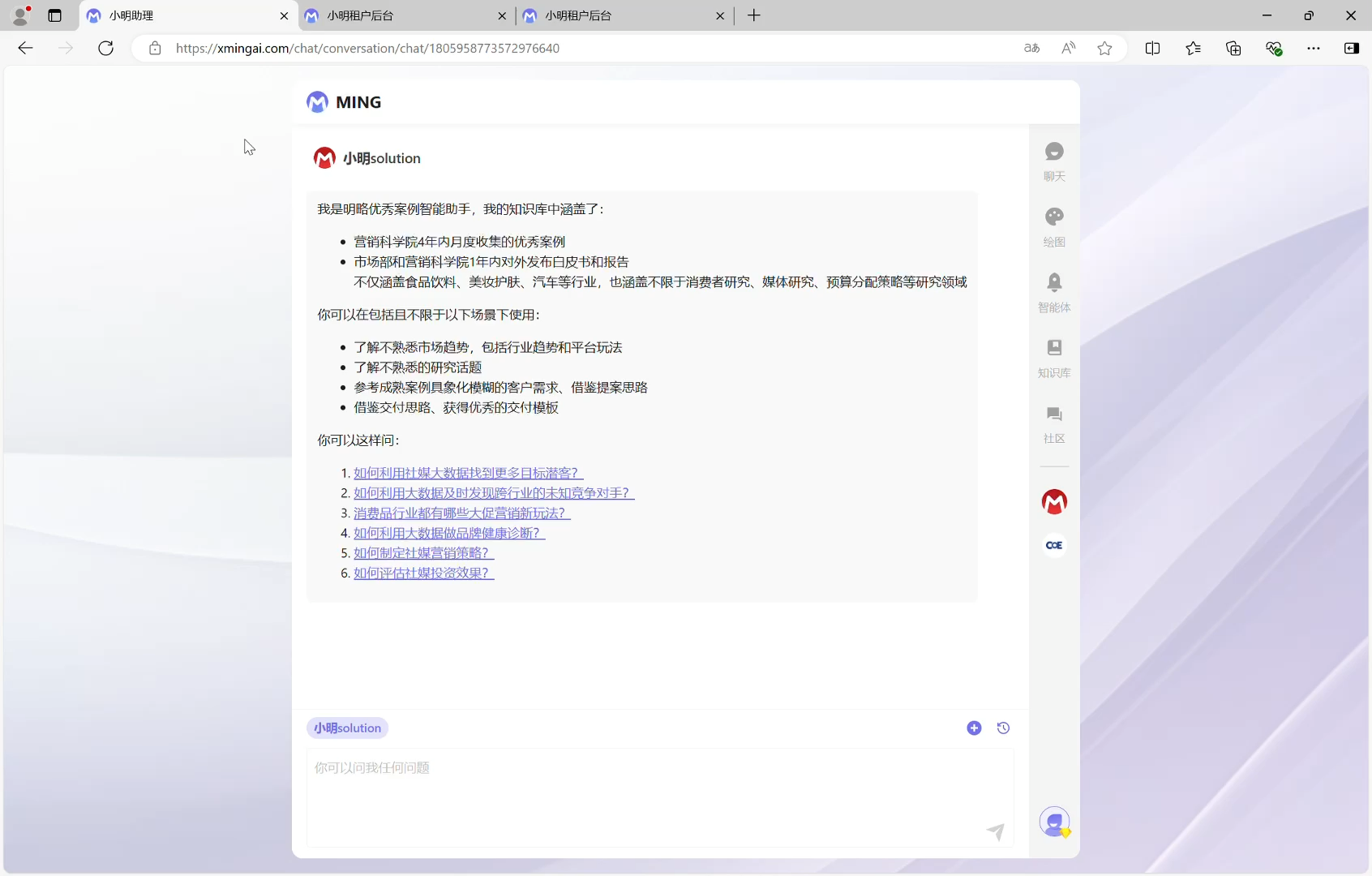Open the 社区 community sidebar icon
The width and height of the screenshot is (1372, 876).
pos(1054,424)
